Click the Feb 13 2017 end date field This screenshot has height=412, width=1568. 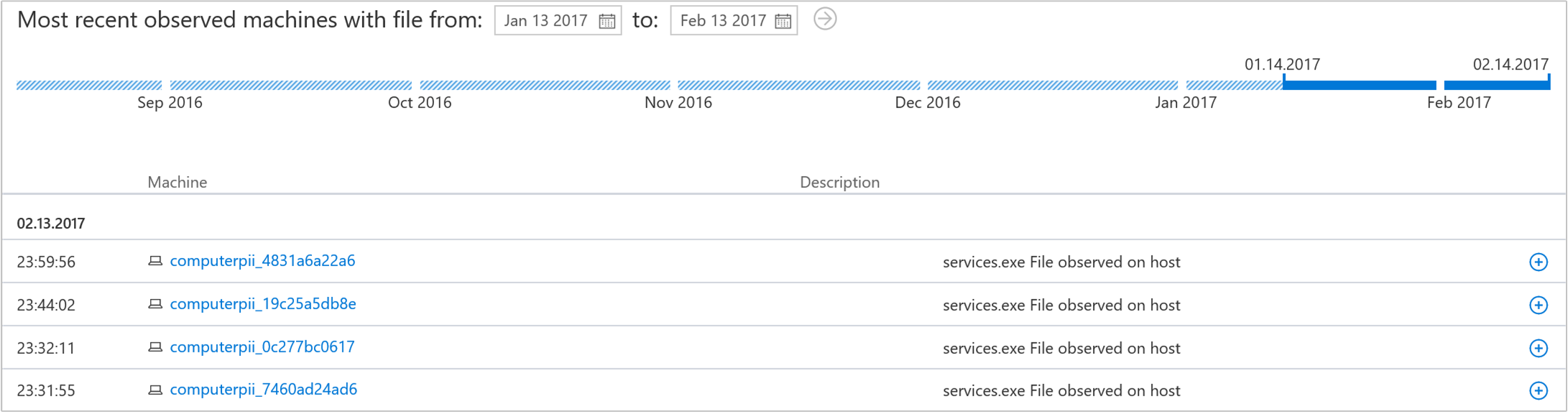point(723,21)
